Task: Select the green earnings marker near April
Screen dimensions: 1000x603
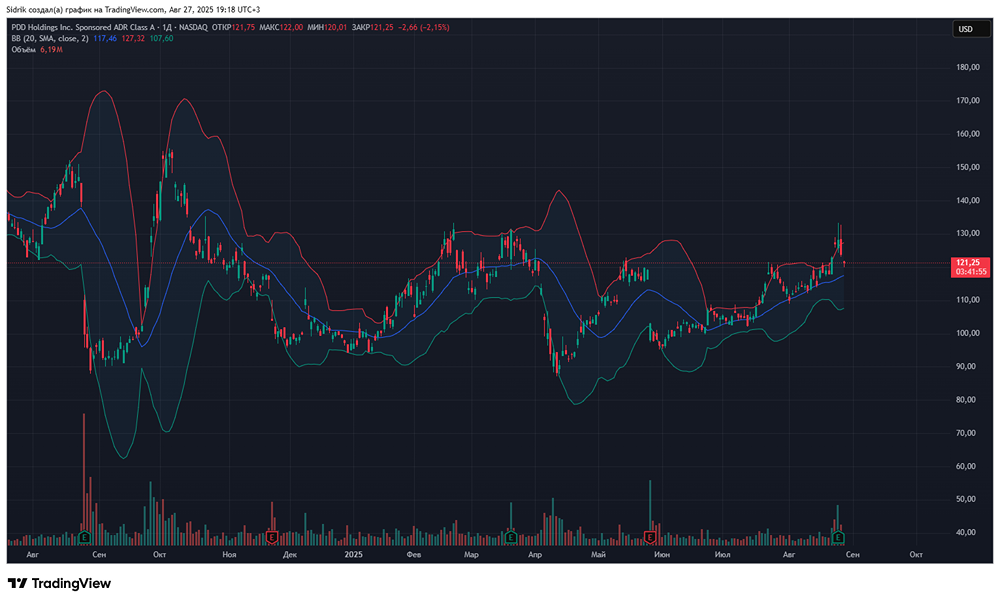Action: tap(510, 537)
